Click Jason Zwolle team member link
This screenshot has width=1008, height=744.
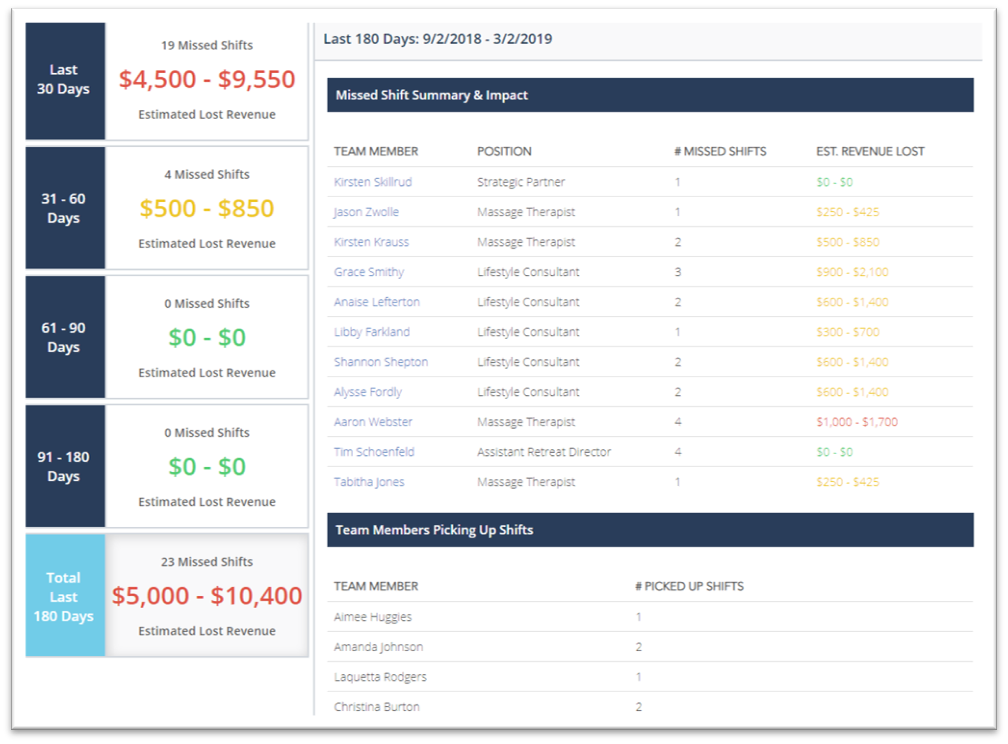[x=365, y=212]
